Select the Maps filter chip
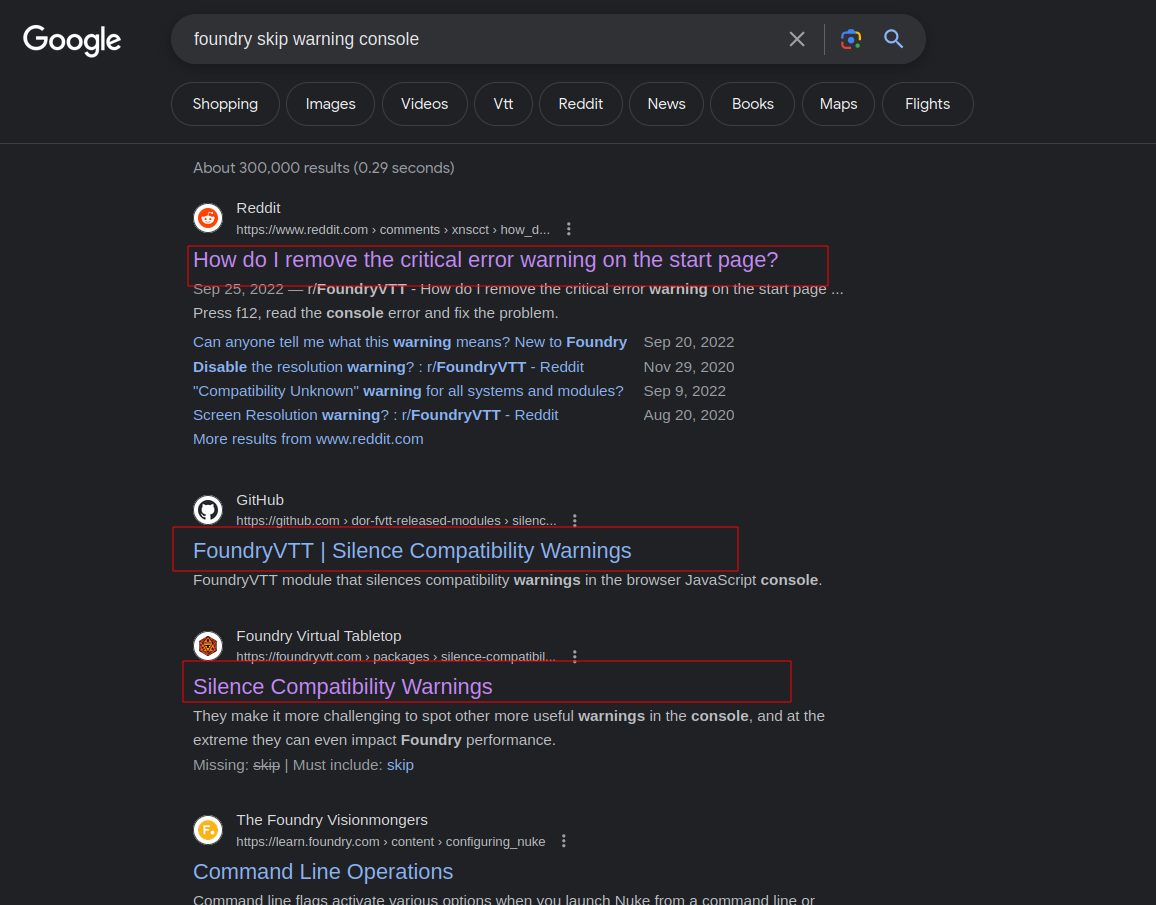 (838, 103)
